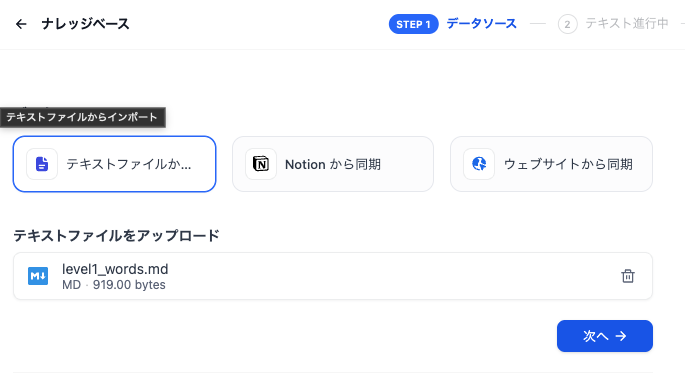This screenshot has height=375, width=685.
Task: Click the step 2 circle number icon
Action: (x=567, y=24)
